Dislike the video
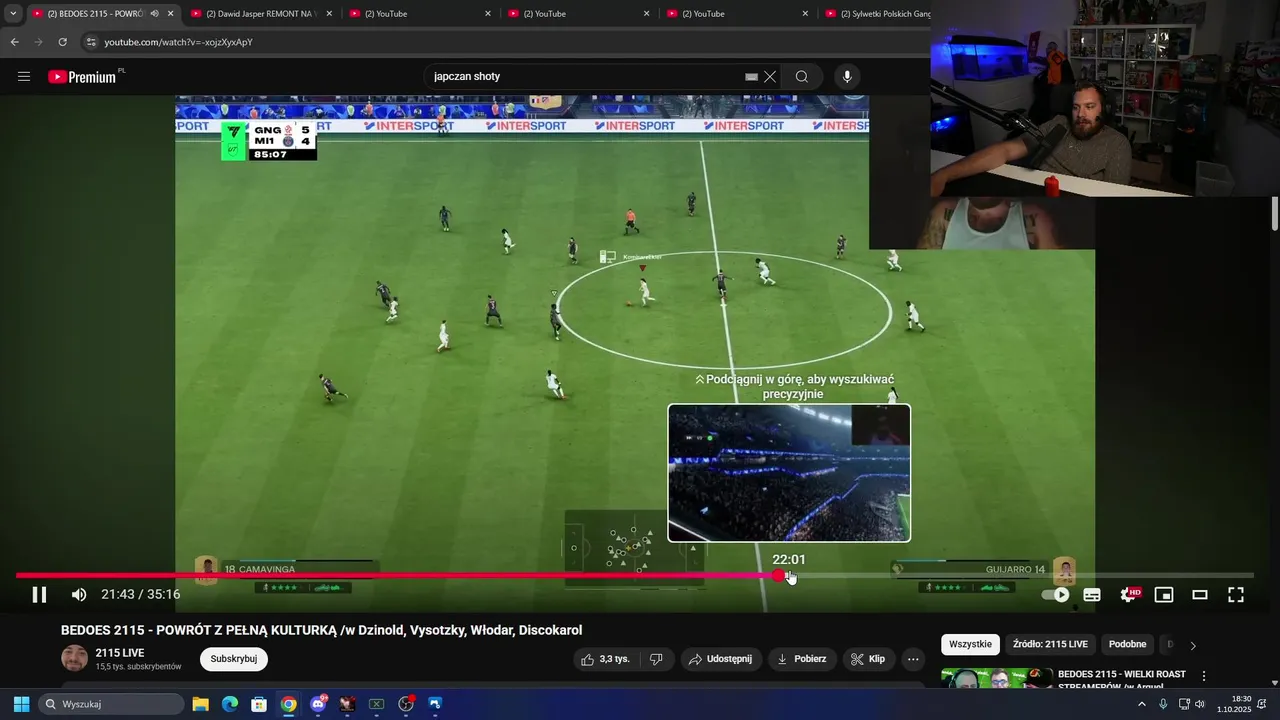This screenshot has height=720, width=1280. 656,659
